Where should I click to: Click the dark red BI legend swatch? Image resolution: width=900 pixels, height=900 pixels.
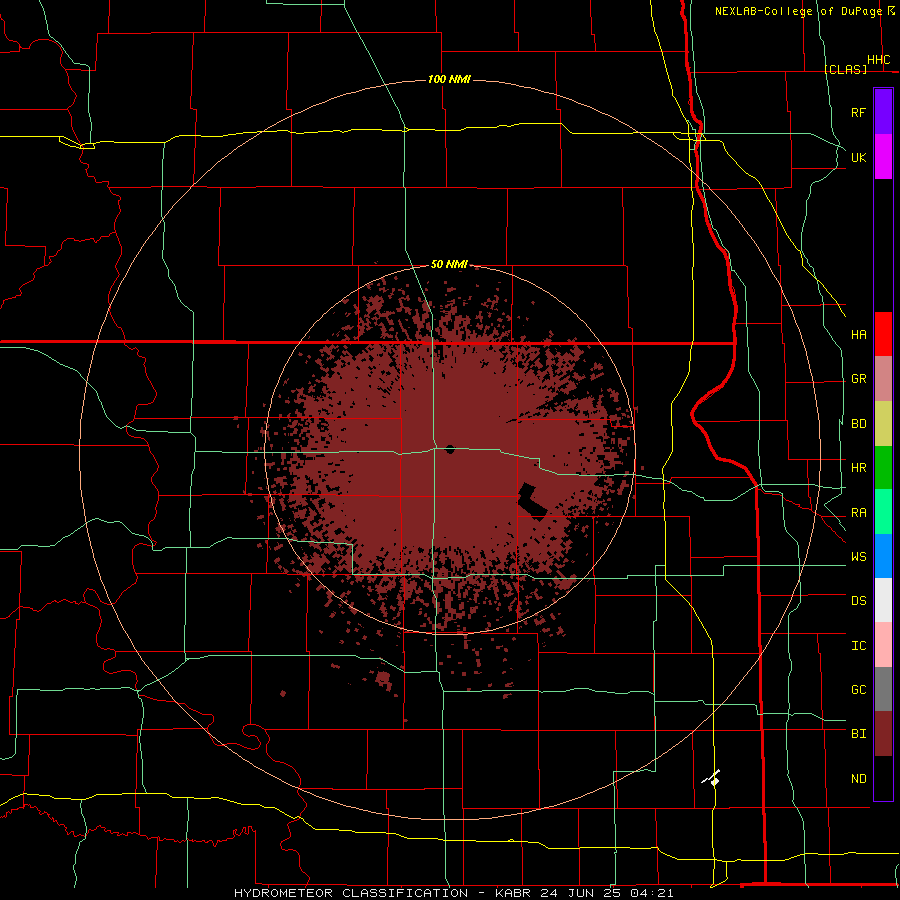883,734
